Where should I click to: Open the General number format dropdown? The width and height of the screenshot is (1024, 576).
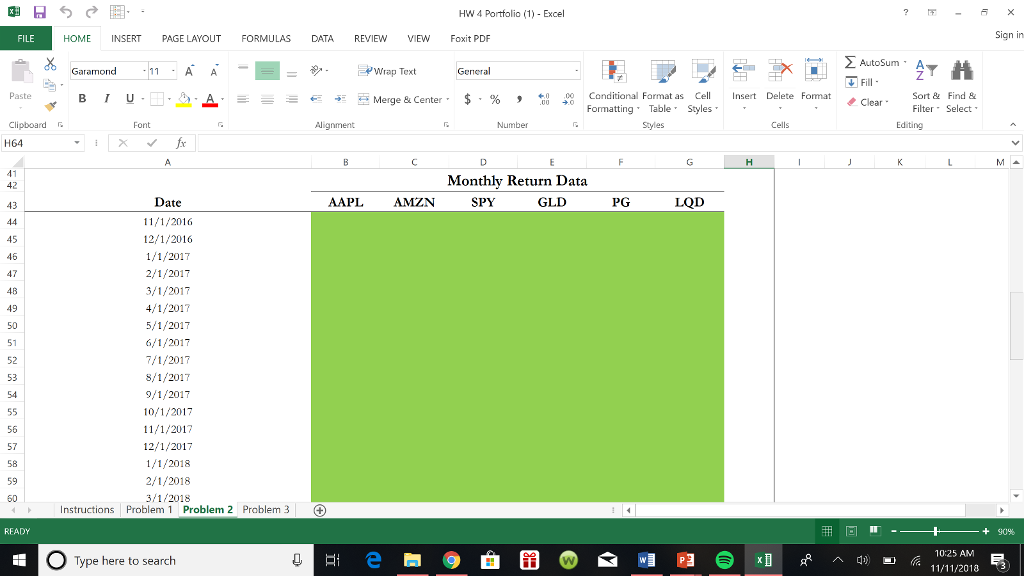click(x=573, y=71)
